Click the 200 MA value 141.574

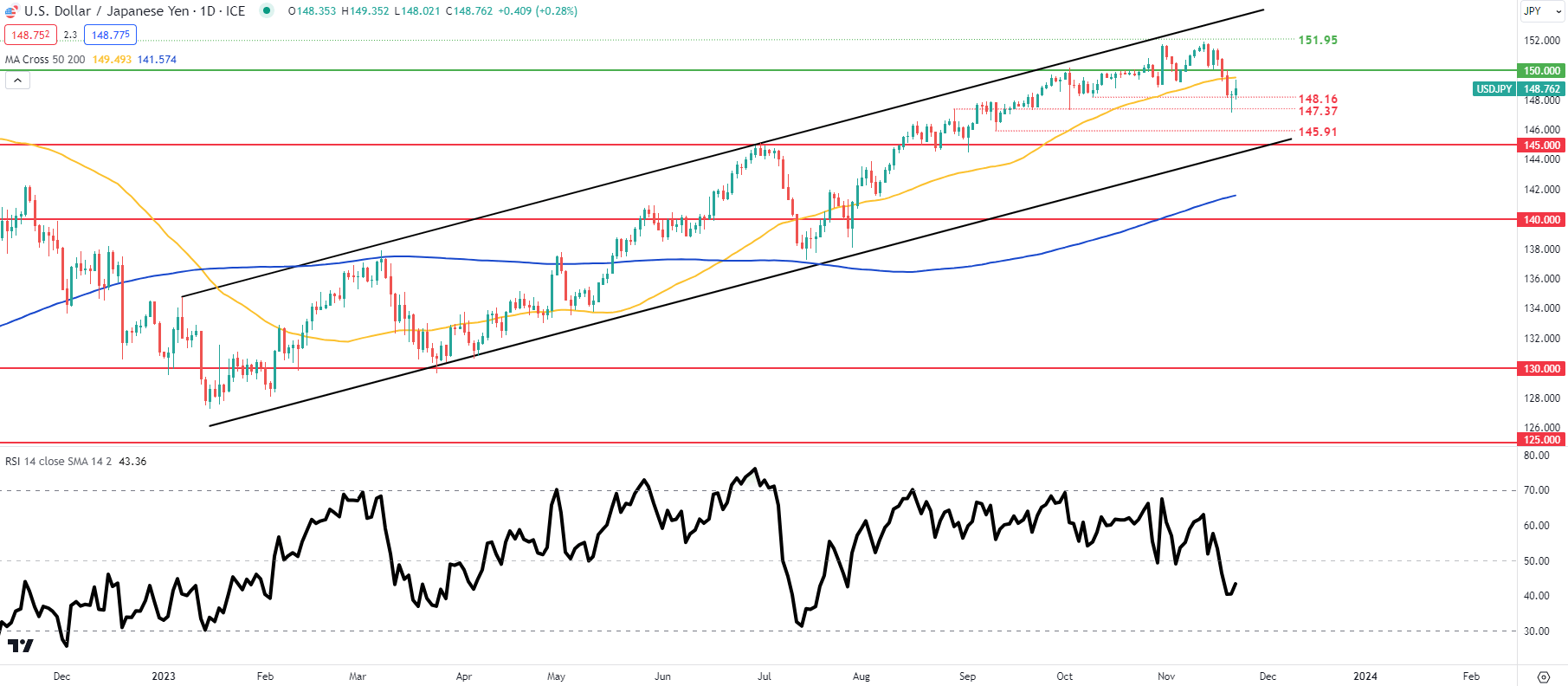tap(157, 60)
